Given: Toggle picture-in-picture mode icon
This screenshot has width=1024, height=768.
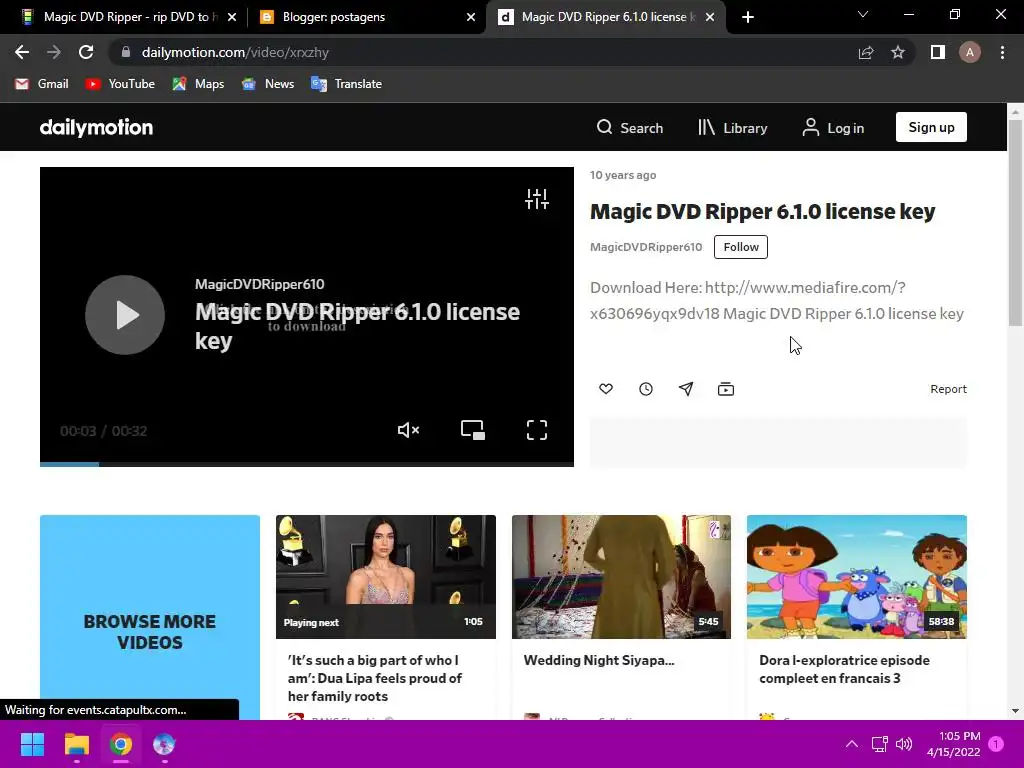Looking at the screenshot, I should (472, 430).
